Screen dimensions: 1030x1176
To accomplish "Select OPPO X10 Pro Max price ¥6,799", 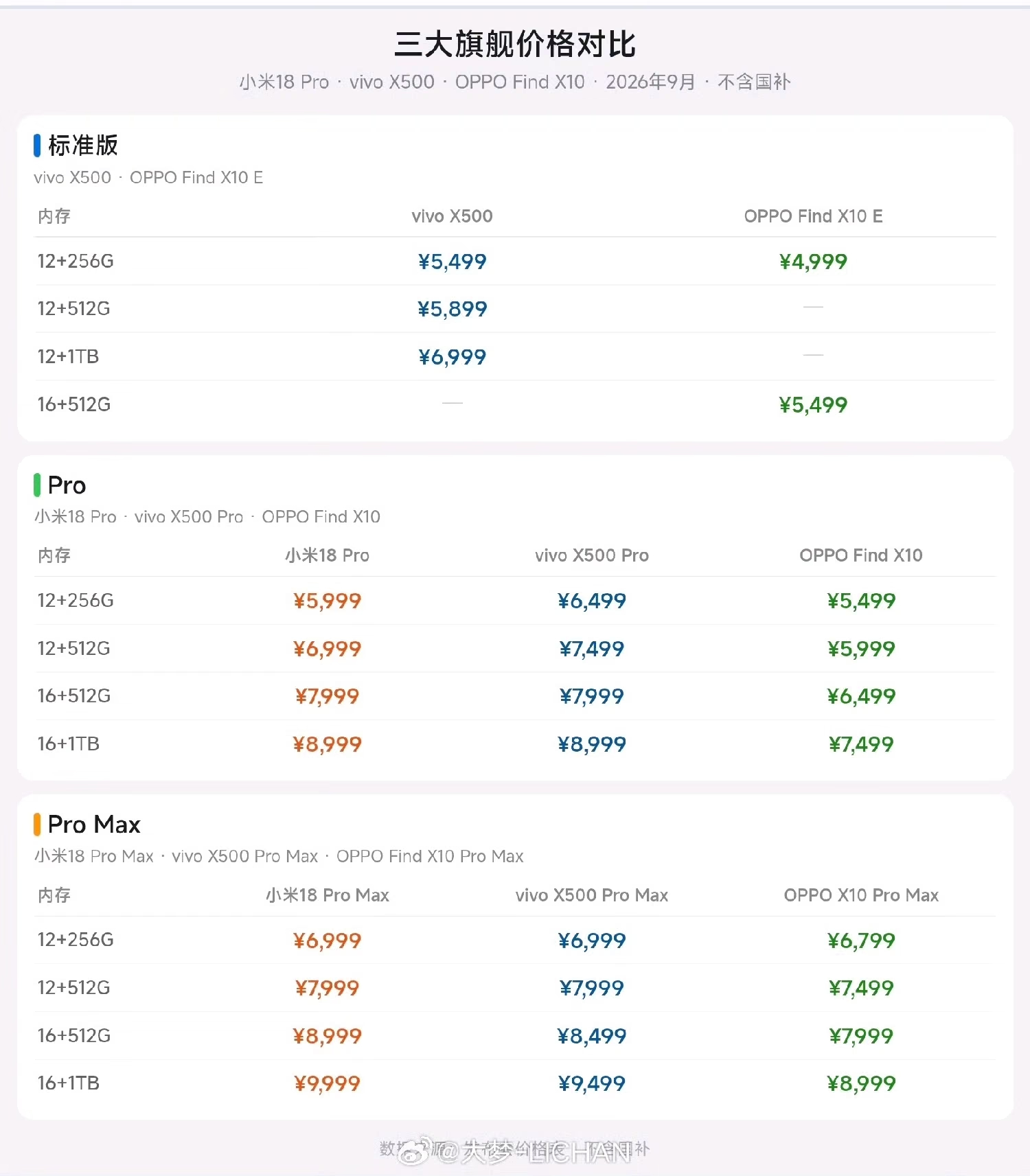I will click(861, 941).
